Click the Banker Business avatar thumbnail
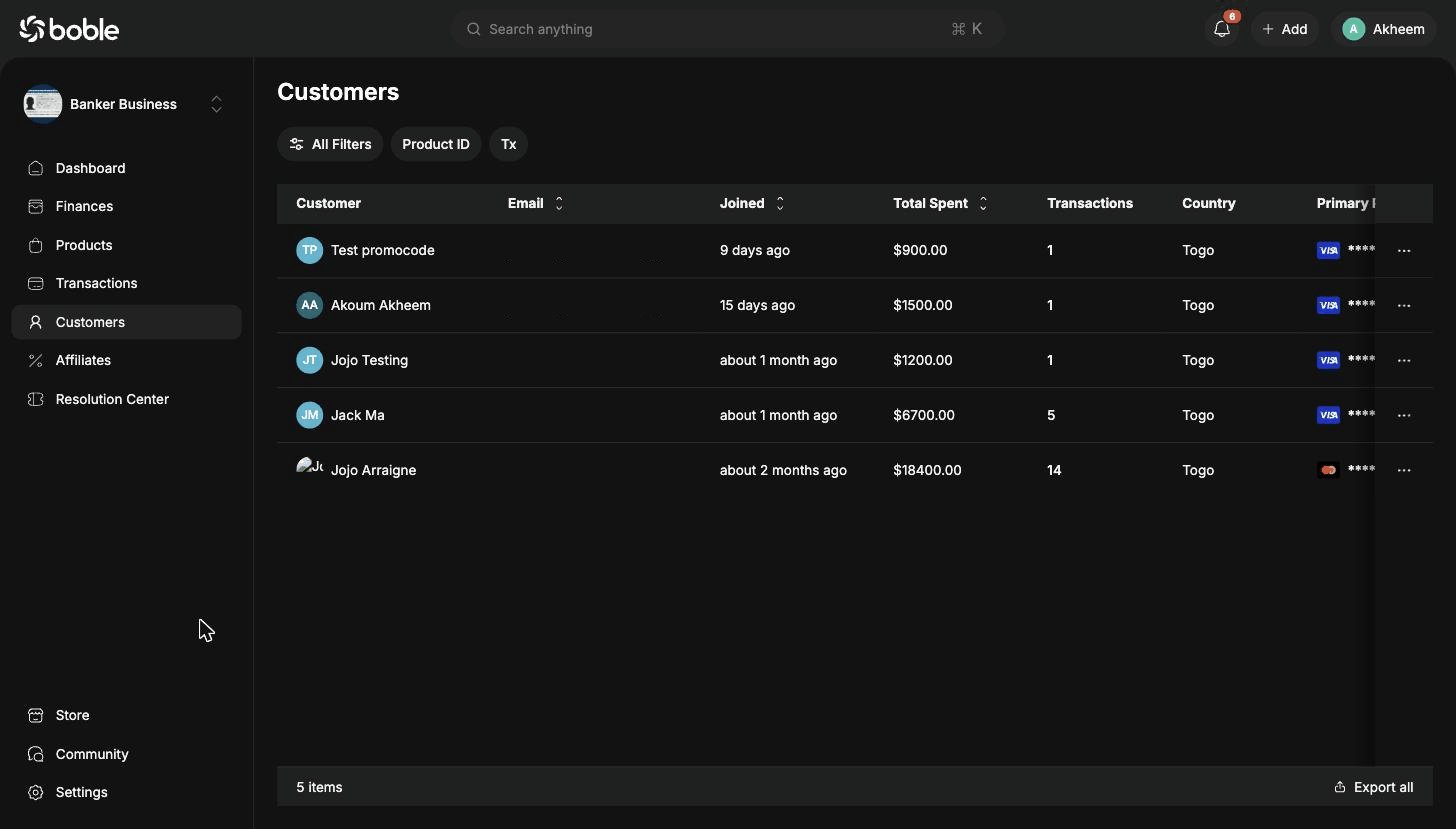1456x829 pixels. pos(43,104)
